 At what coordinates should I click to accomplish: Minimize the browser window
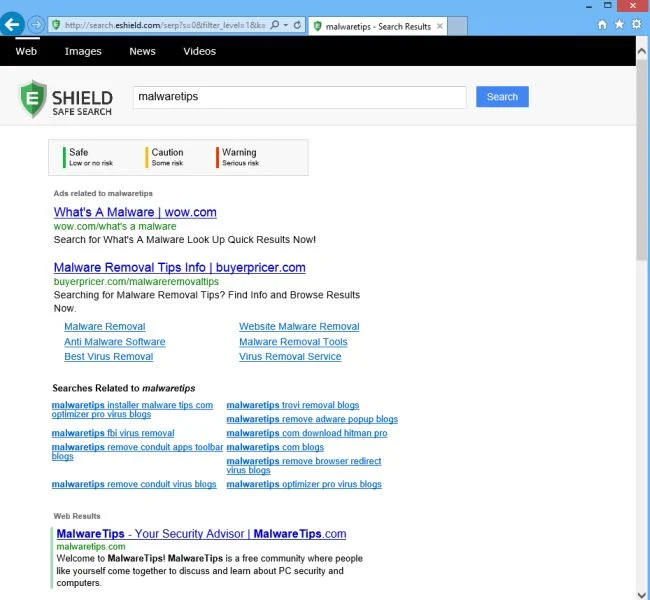click(x=589, y=6)
